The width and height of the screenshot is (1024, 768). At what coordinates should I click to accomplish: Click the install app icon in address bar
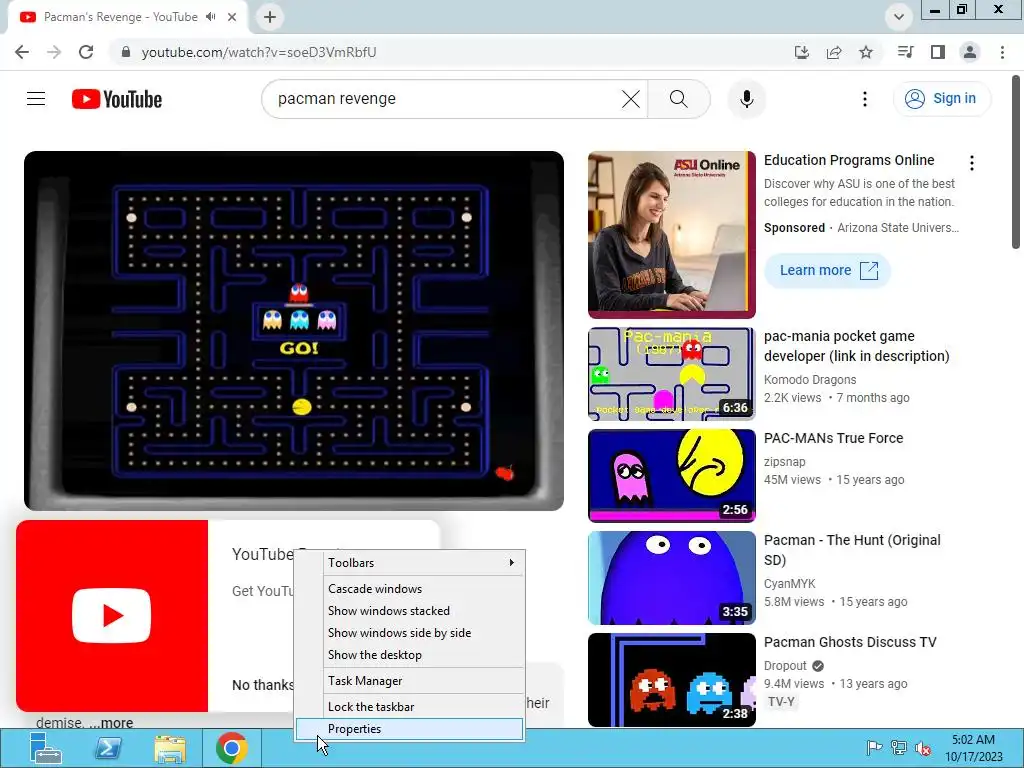tap(801, 52)
